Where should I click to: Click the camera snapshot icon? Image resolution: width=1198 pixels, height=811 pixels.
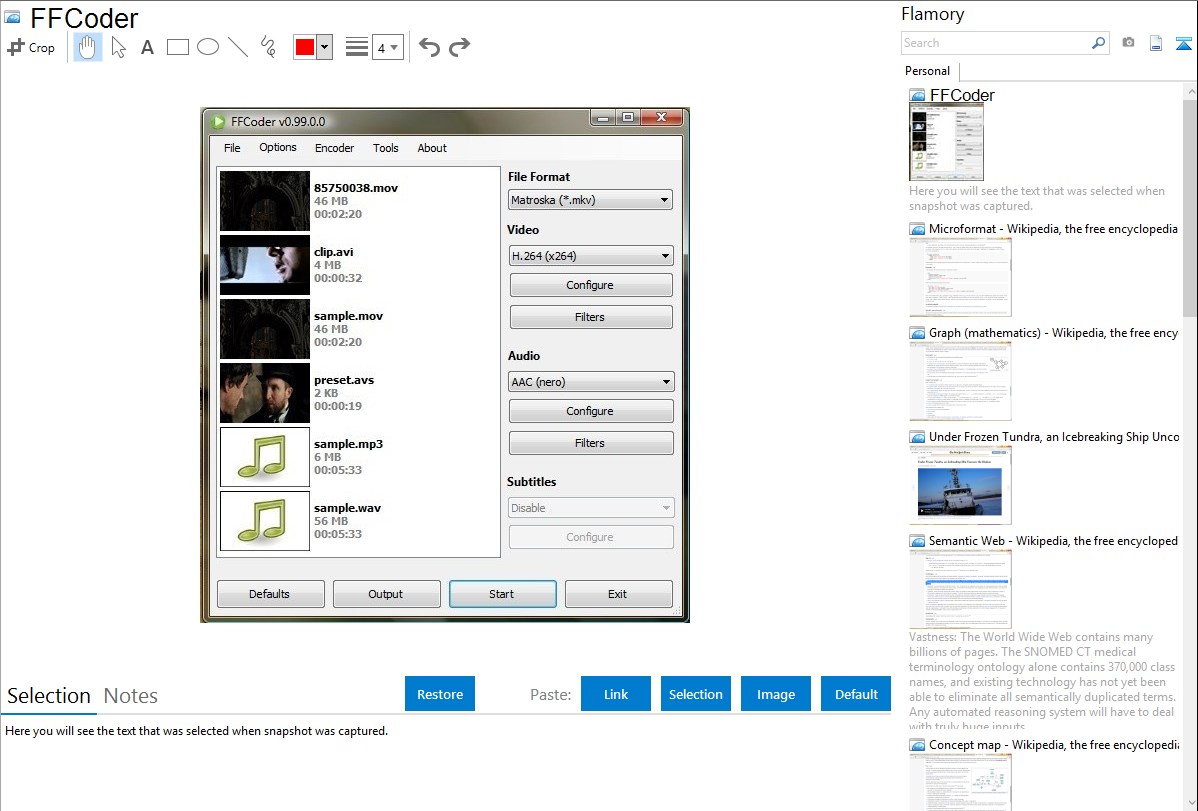point(1128,43)
